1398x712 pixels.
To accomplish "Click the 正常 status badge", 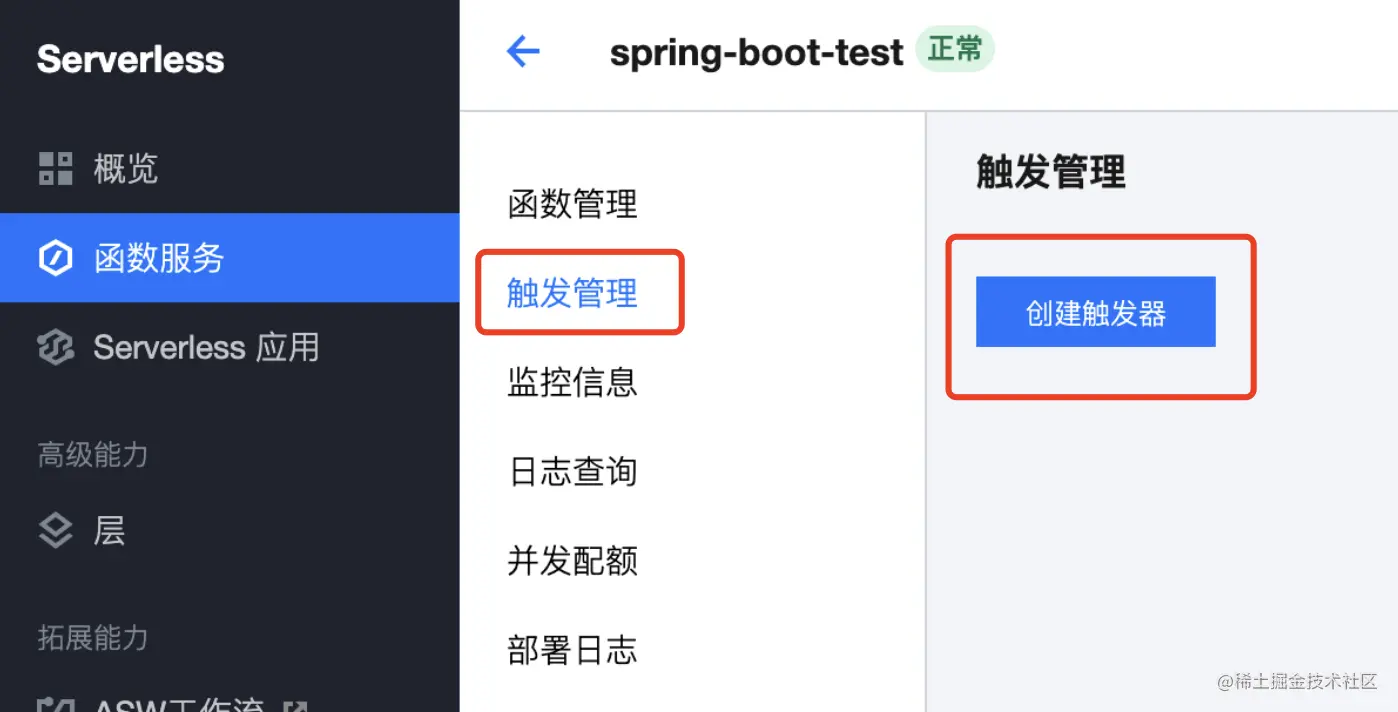I will point(954,49).
